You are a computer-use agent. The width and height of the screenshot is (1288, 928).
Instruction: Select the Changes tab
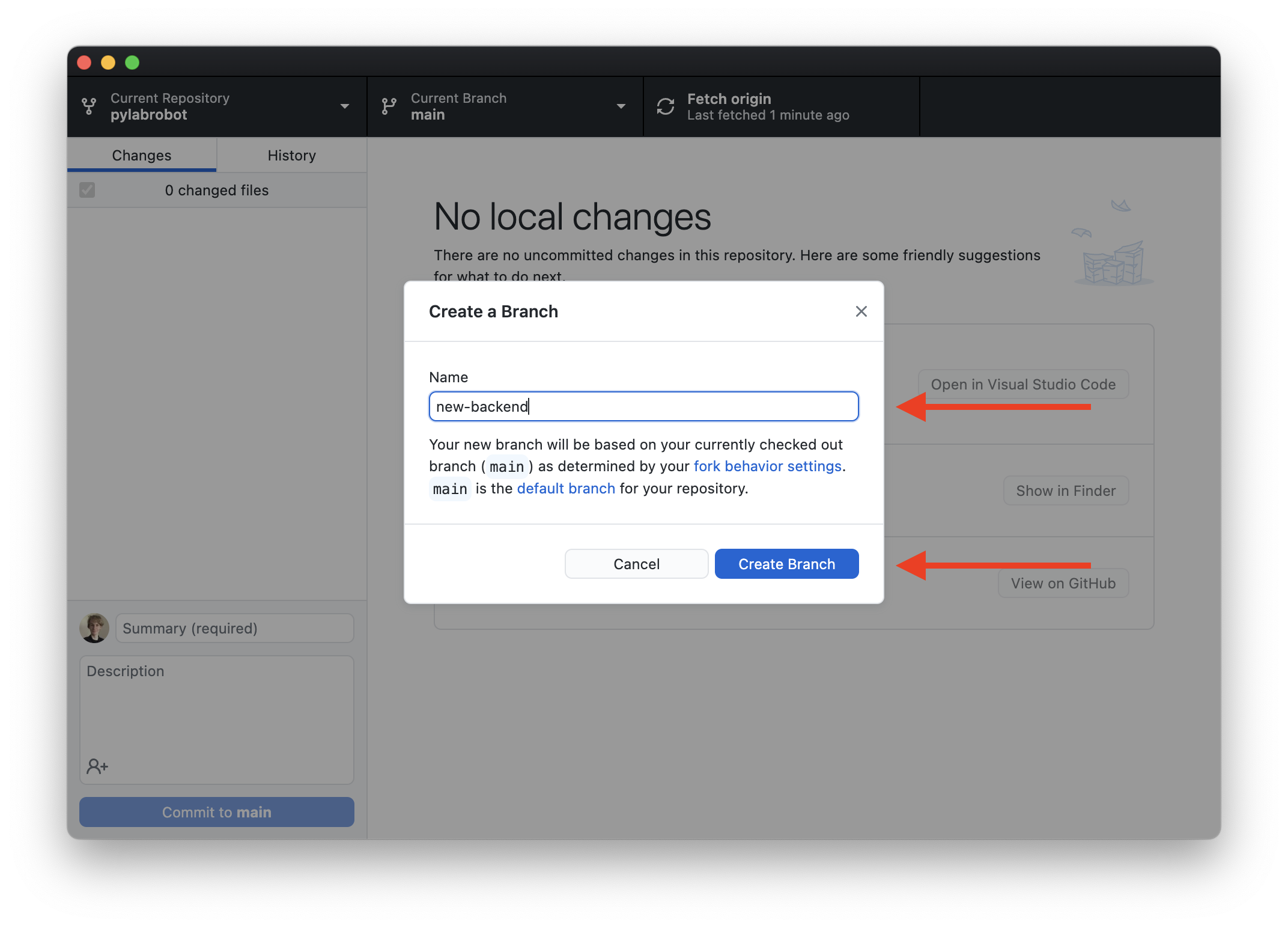coord(142,155)
